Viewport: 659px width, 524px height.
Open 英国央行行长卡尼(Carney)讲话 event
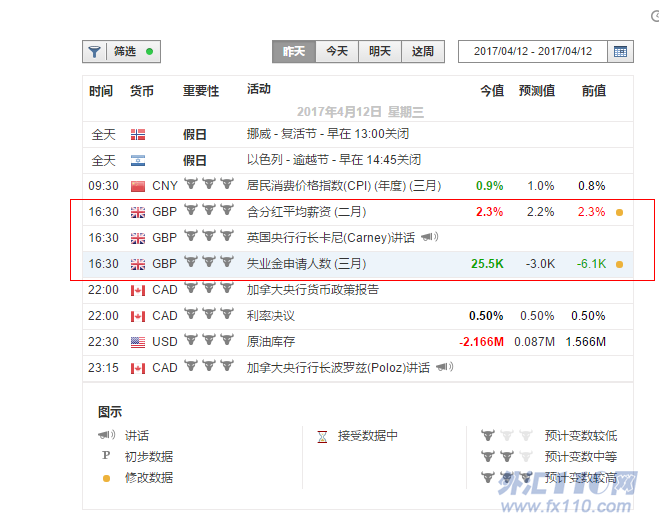tap(331, 237)
